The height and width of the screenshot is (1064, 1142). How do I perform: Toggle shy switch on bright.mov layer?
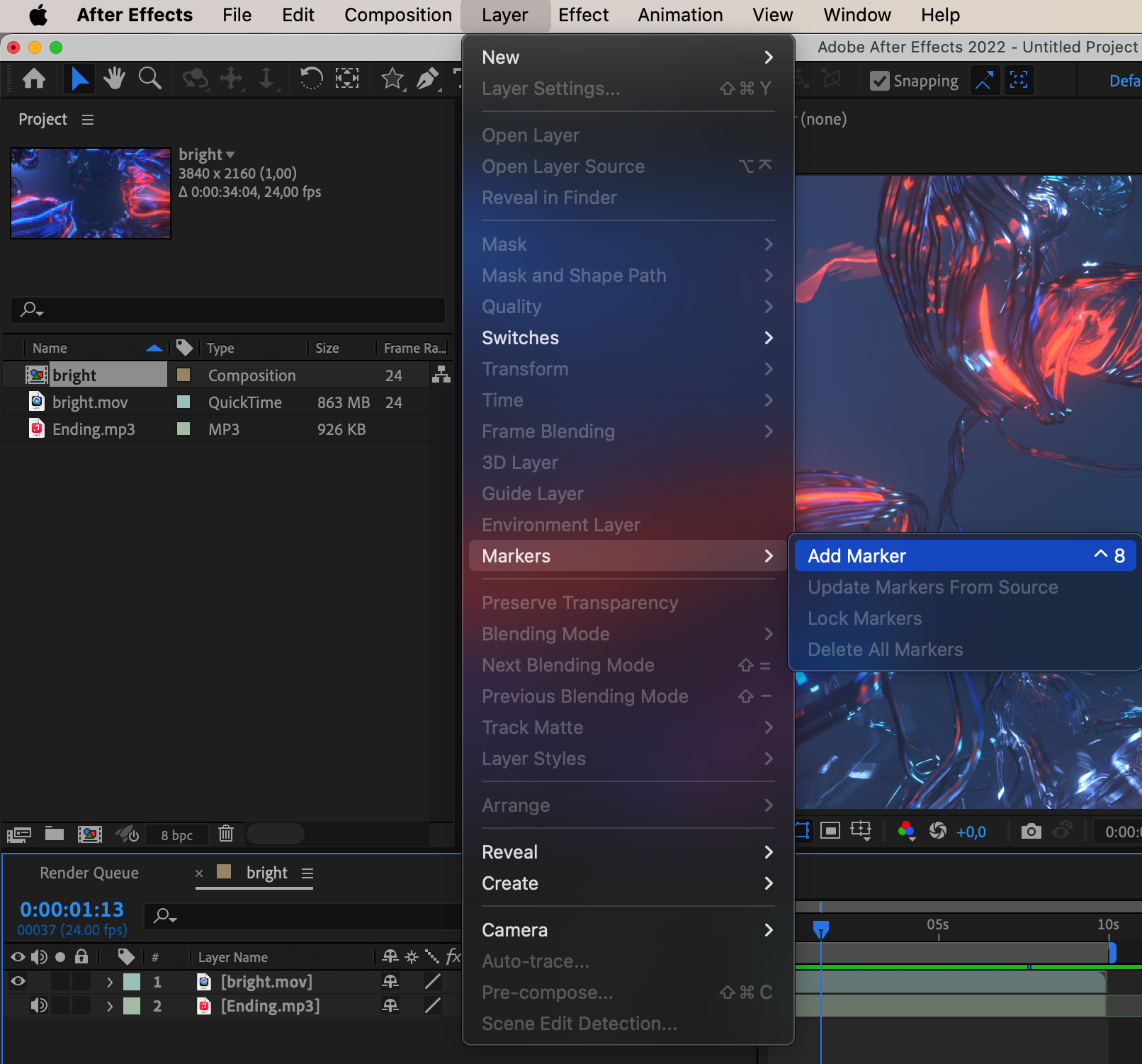[390, 981]
